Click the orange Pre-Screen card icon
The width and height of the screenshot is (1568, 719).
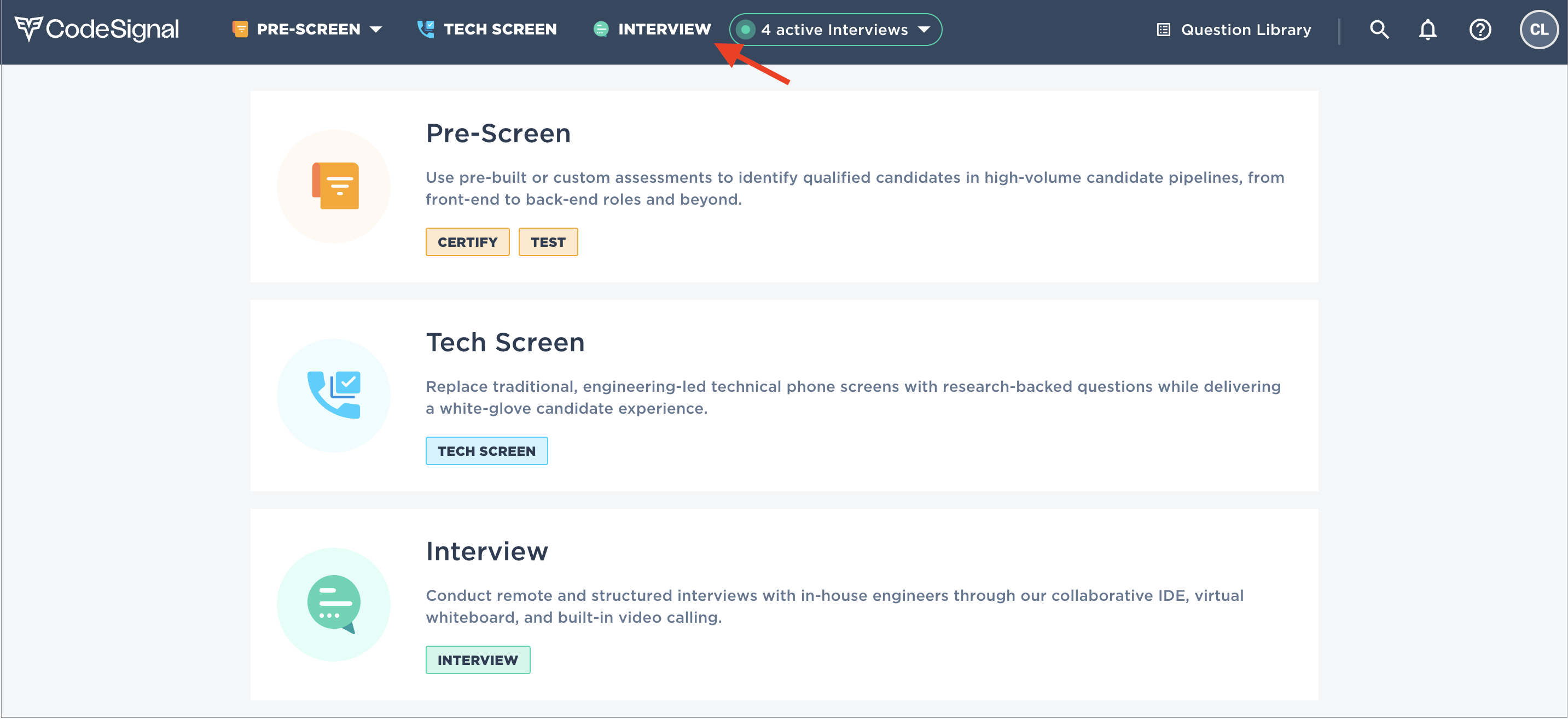(x=334, y=185)
